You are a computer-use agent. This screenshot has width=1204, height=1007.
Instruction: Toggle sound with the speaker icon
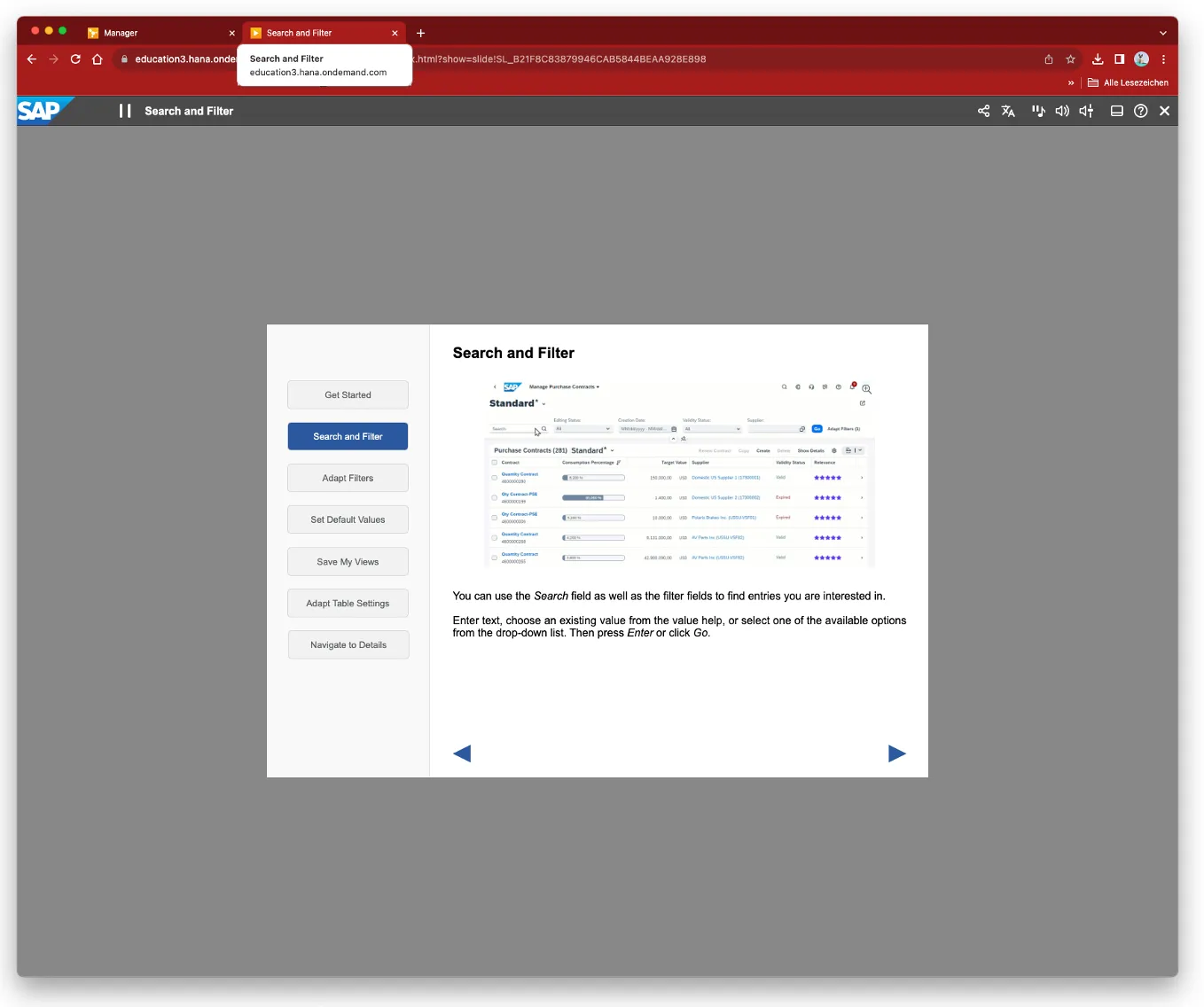point(1061,111)
